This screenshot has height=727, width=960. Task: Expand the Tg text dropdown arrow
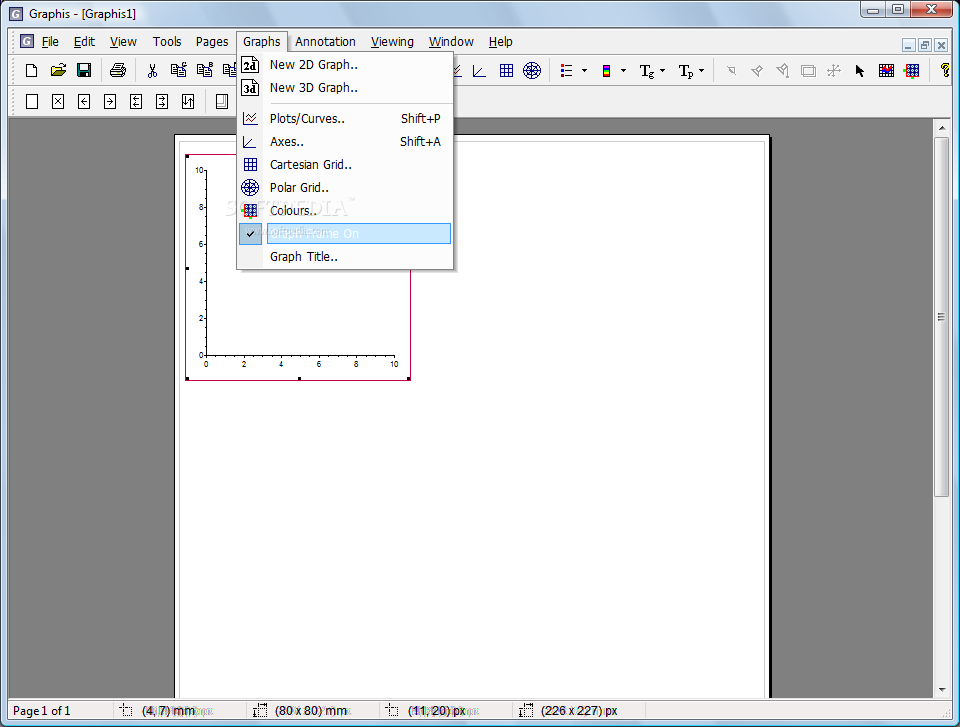662,71
